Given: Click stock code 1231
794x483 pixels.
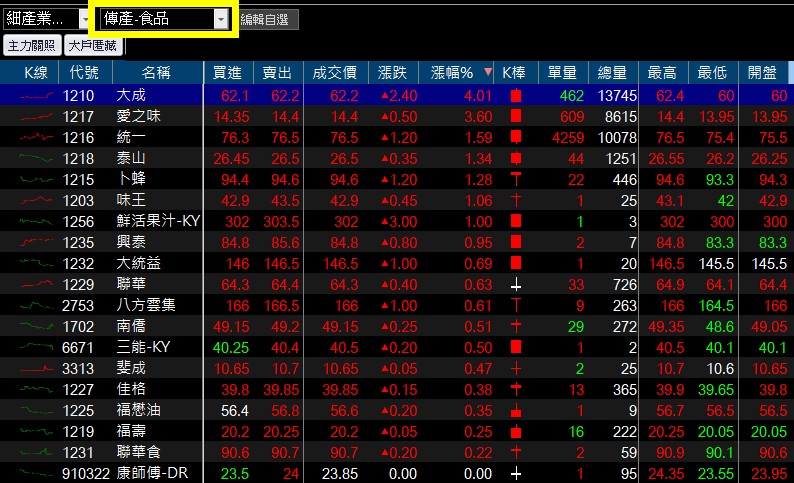Looking at the screenshot, I should [78, 453].
